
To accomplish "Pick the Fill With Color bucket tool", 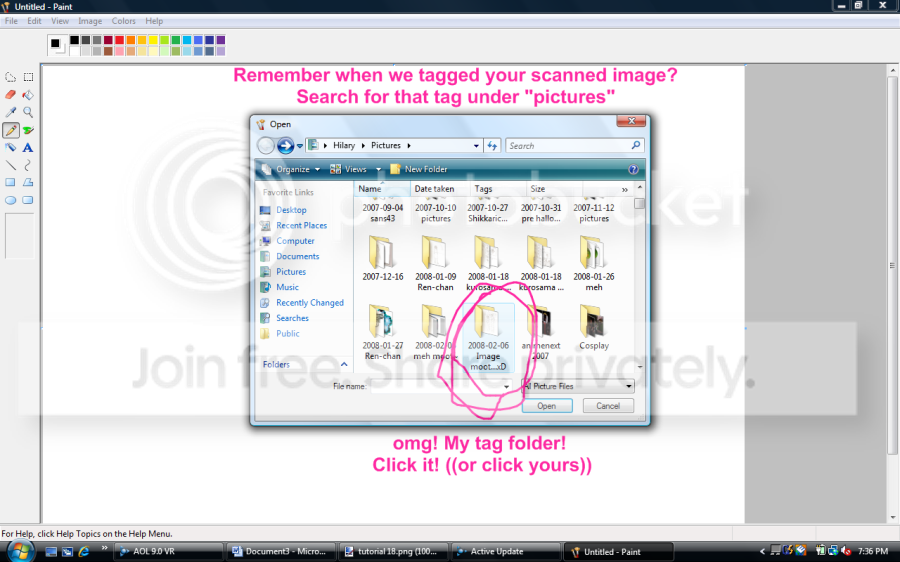I will [28, 95].
